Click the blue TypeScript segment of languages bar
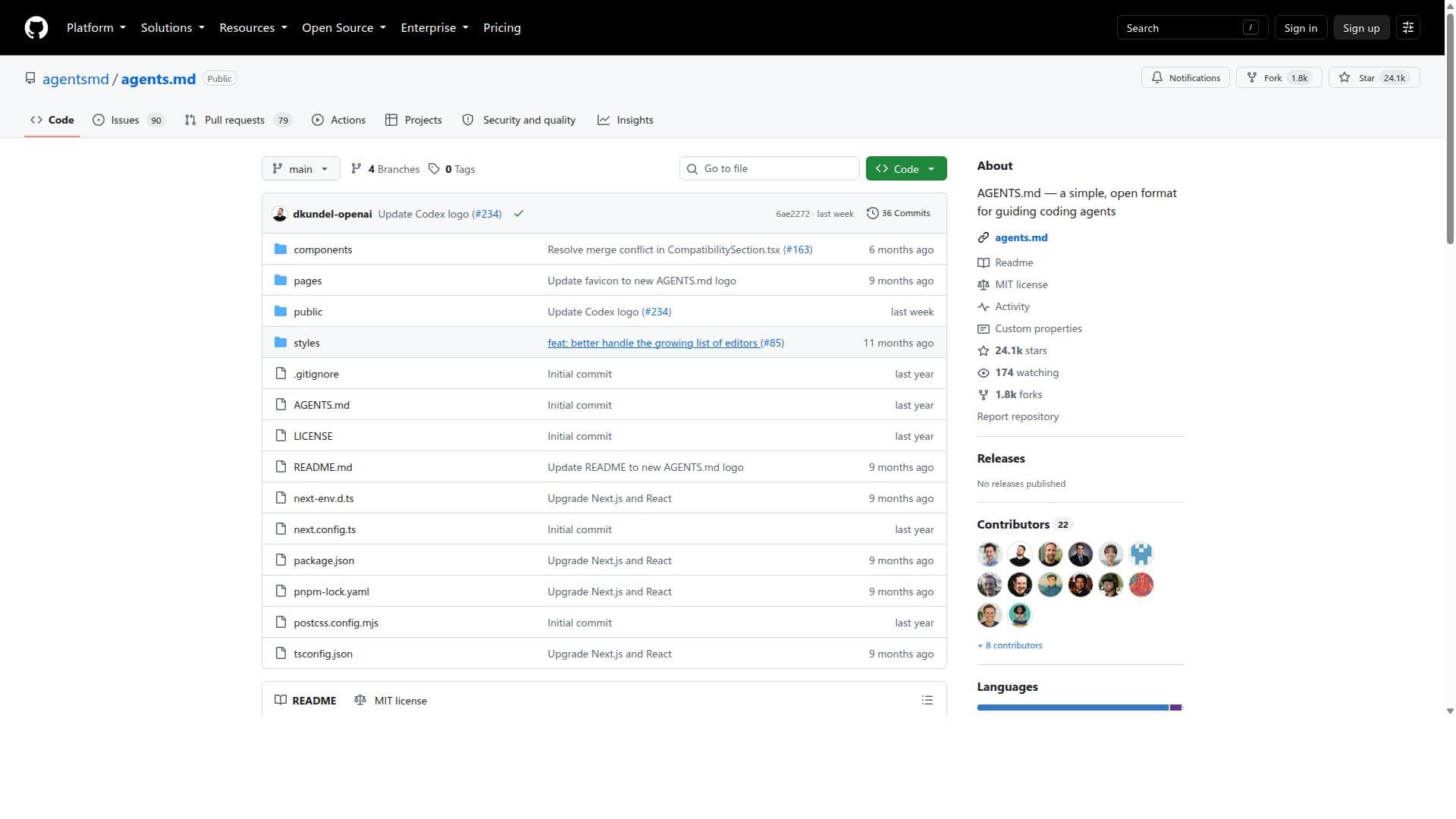This screenshot has height=819, width=1456. [1072, 708]
